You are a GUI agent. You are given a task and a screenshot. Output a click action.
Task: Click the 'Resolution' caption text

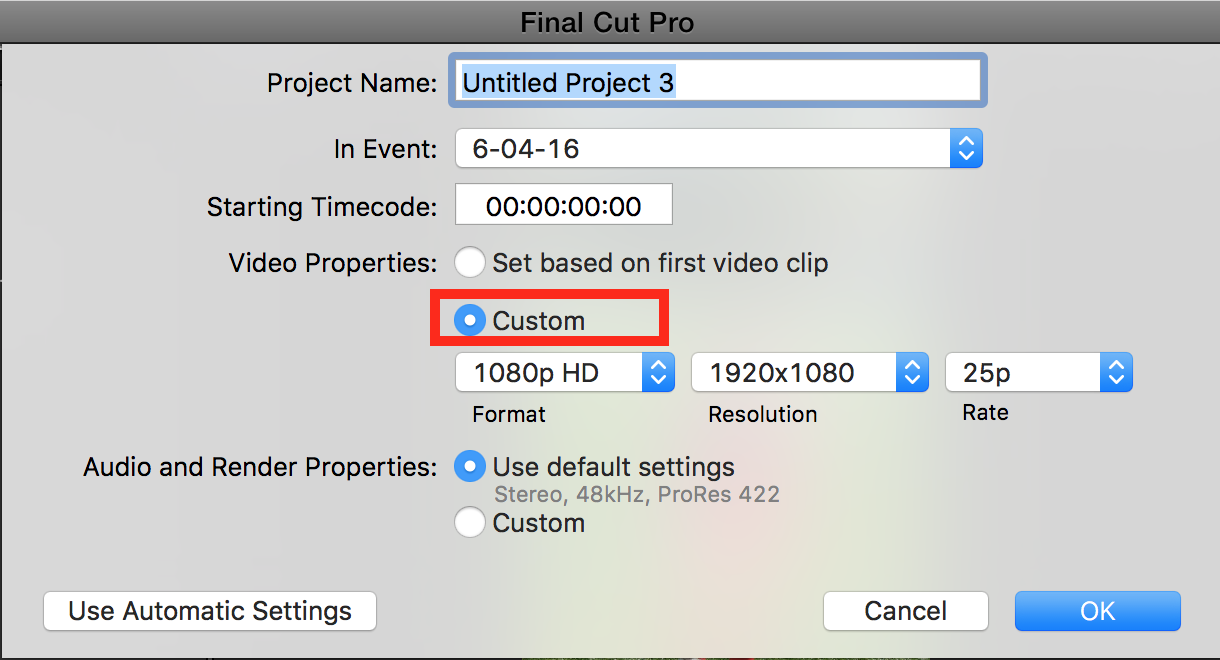click(x=762, y=414)
